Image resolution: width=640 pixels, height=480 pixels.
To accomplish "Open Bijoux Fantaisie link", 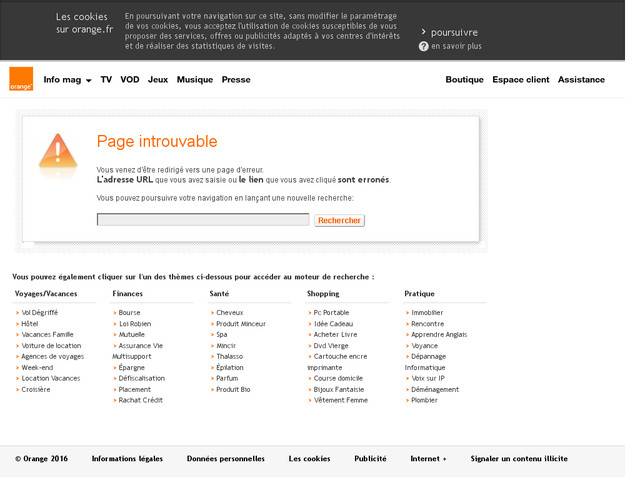I will pyautogui.click(x=338, y=389).
